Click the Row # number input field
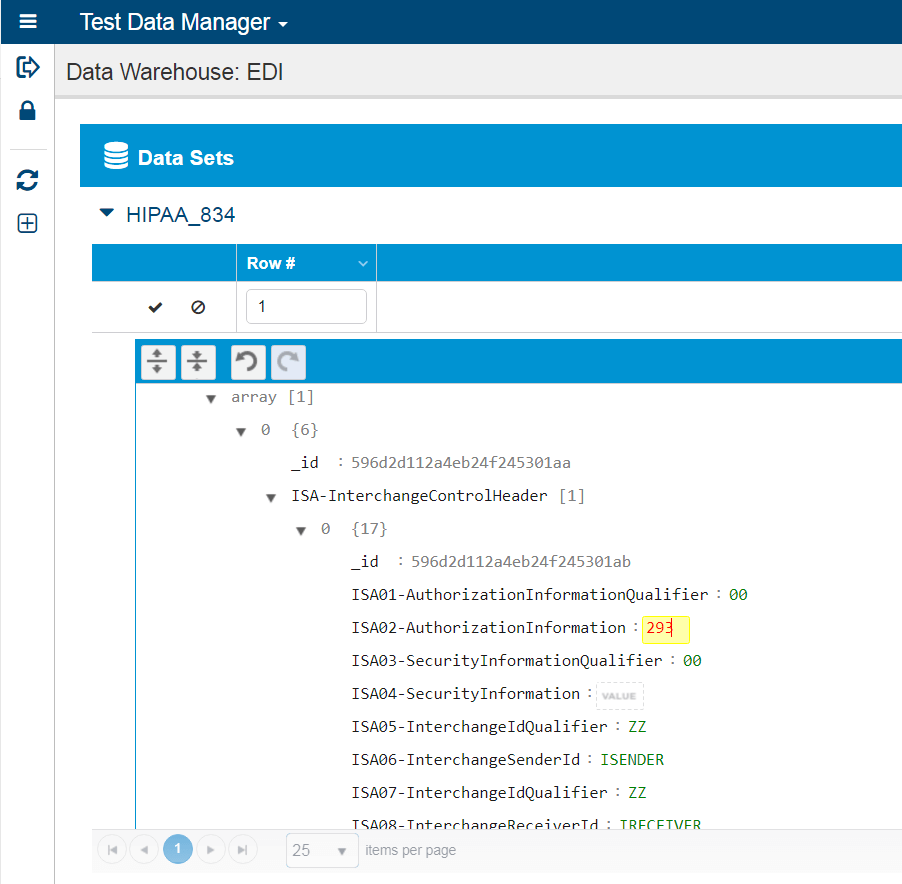The width and height of the screenshot is (902, 884). pos(306,307)
